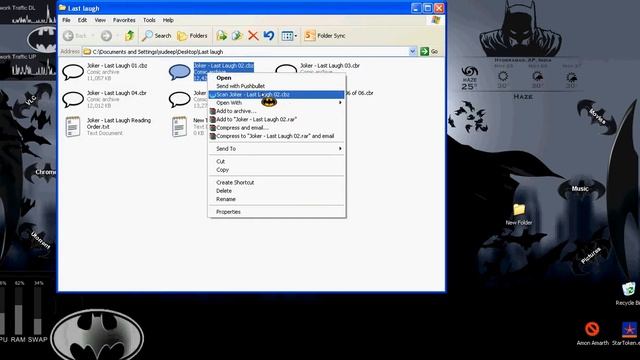Open the Views dropdown button
This screenshot has width=640, height=360.
[x=289, y=36]
